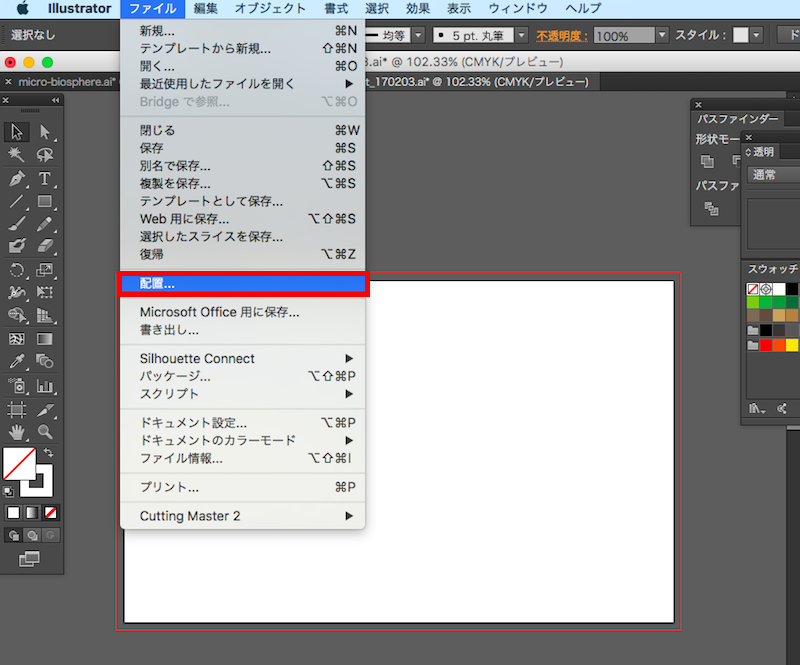The image size is (800, 665).
Task: Click the fill color box
Action: click(x=17, y=462)
